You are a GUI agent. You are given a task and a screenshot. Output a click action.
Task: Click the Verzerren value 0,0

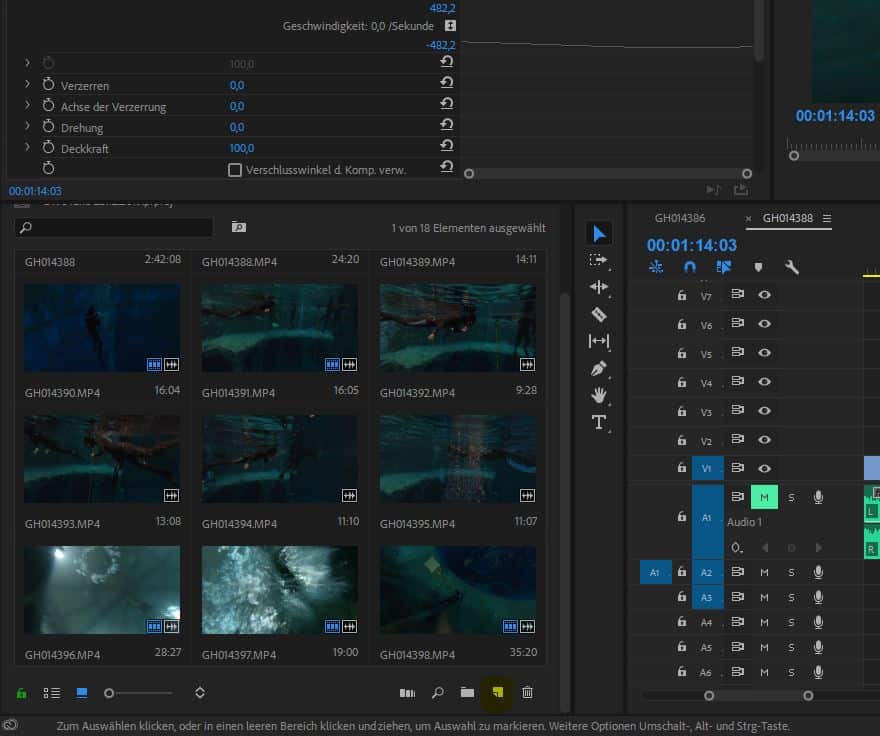pyautogui.click(x=237, y=85)
